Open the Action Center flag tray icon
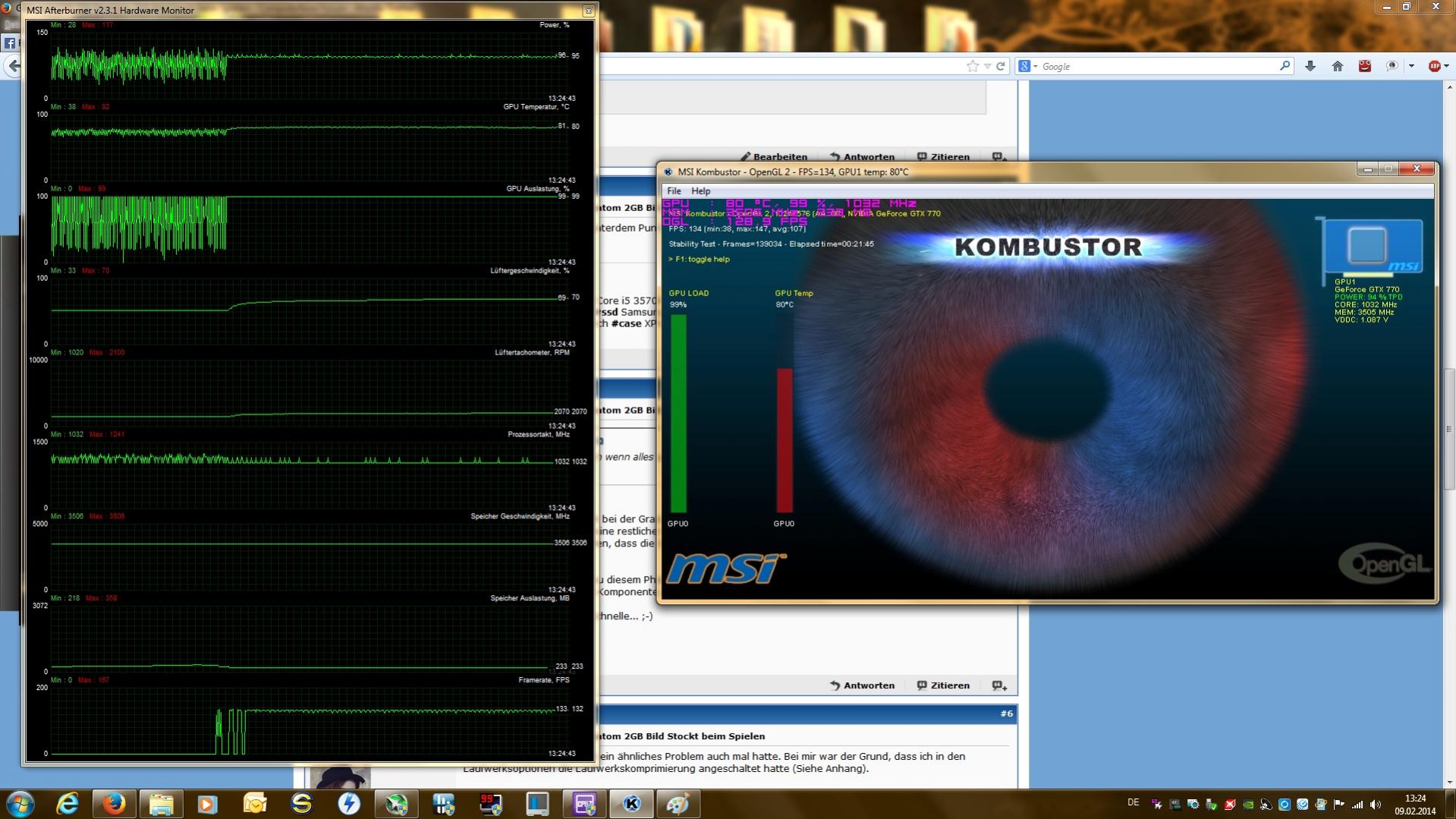Screen dimensions: 1456x819 point(1339,805)
